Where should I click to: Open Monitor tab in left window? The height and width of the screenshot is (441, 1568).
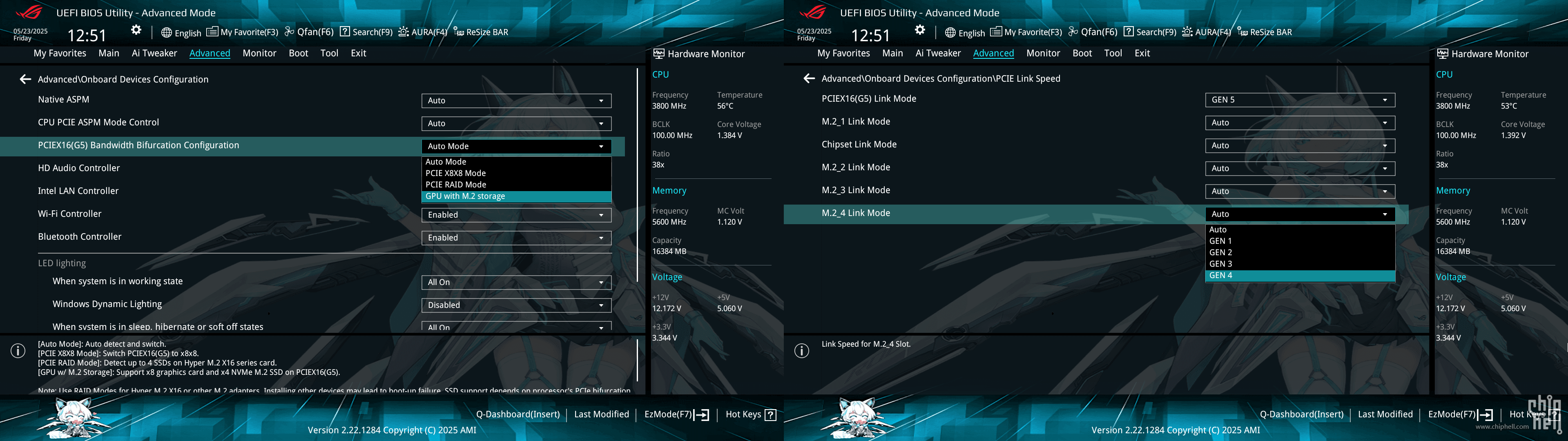259,53
